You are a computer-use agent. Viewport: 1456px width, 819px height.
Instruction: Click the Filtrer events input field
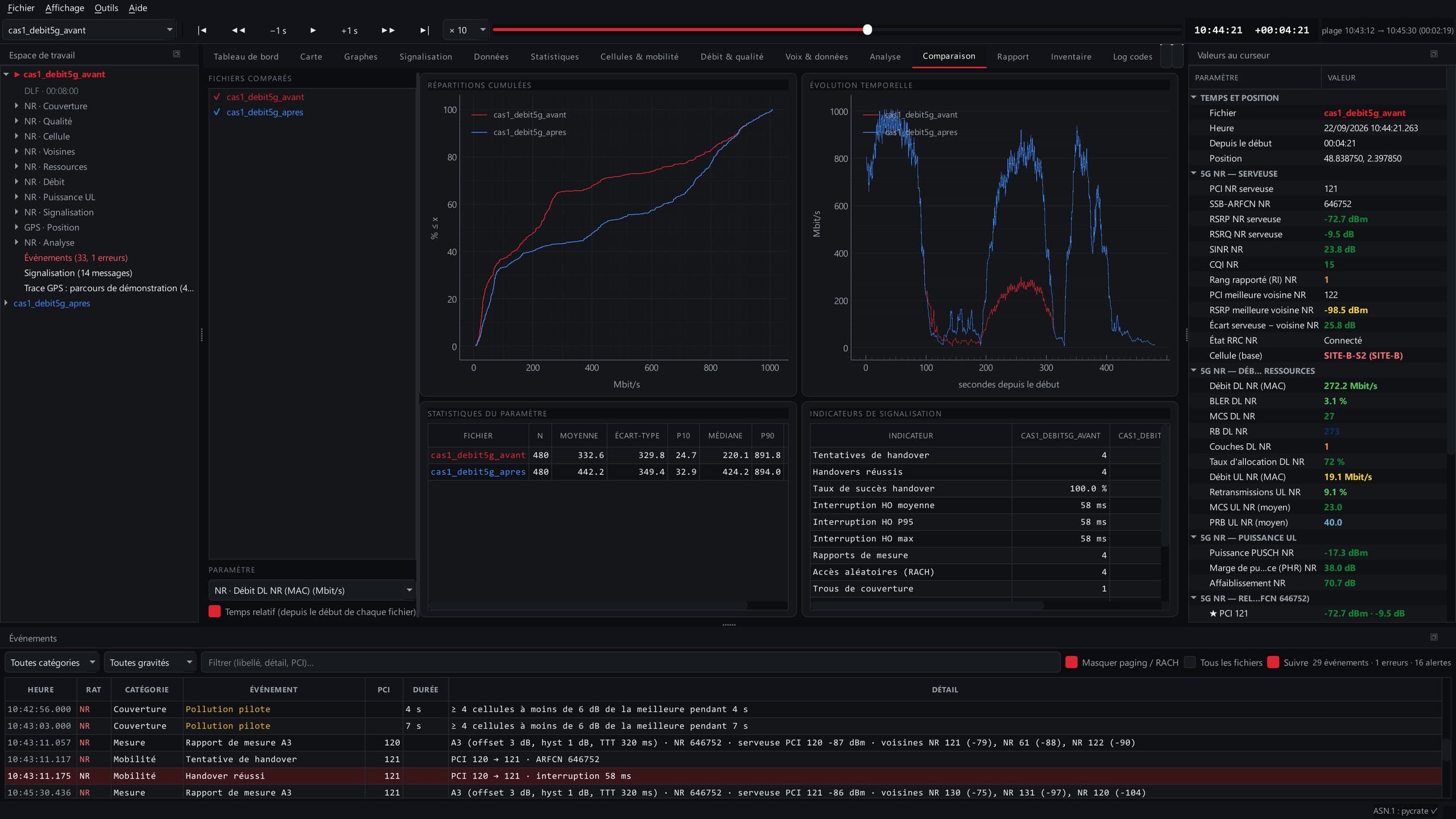(x=630, y=663)
